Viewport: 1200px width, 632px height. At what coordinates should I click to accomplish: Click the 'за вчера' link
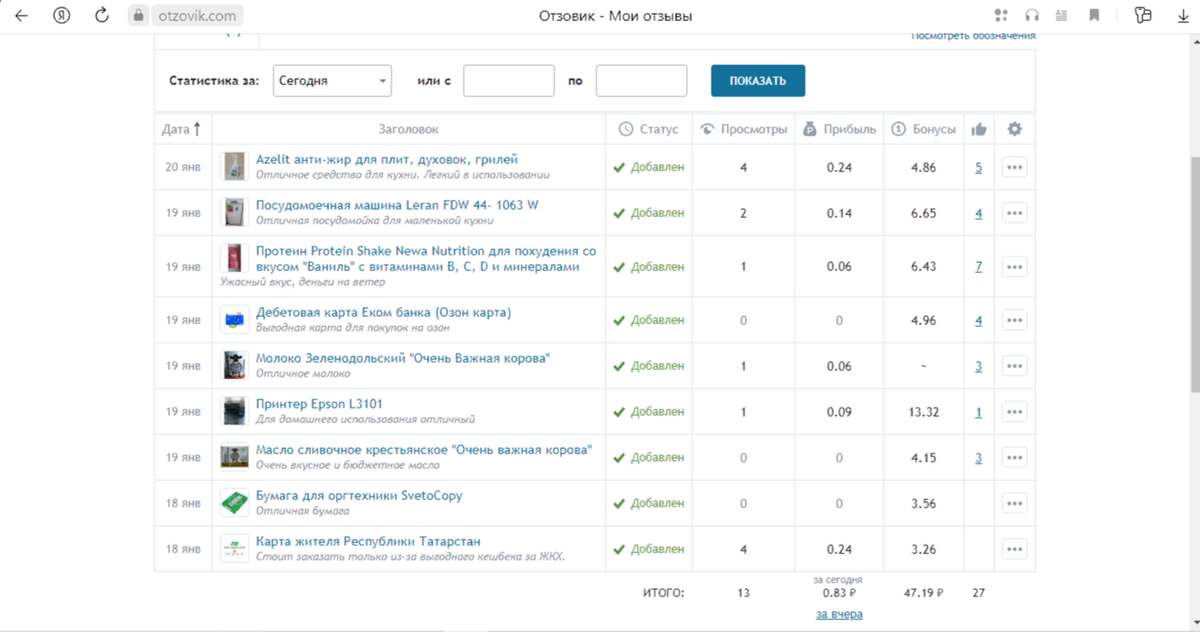point(839,614)
